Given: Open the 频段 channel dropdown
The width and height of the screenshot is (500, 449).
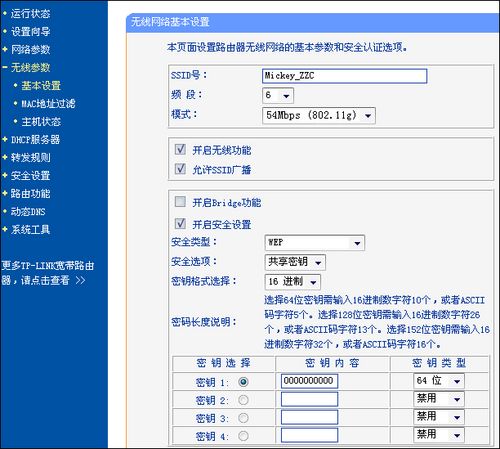Looking at the screenshot, I should tap(278, 96).
